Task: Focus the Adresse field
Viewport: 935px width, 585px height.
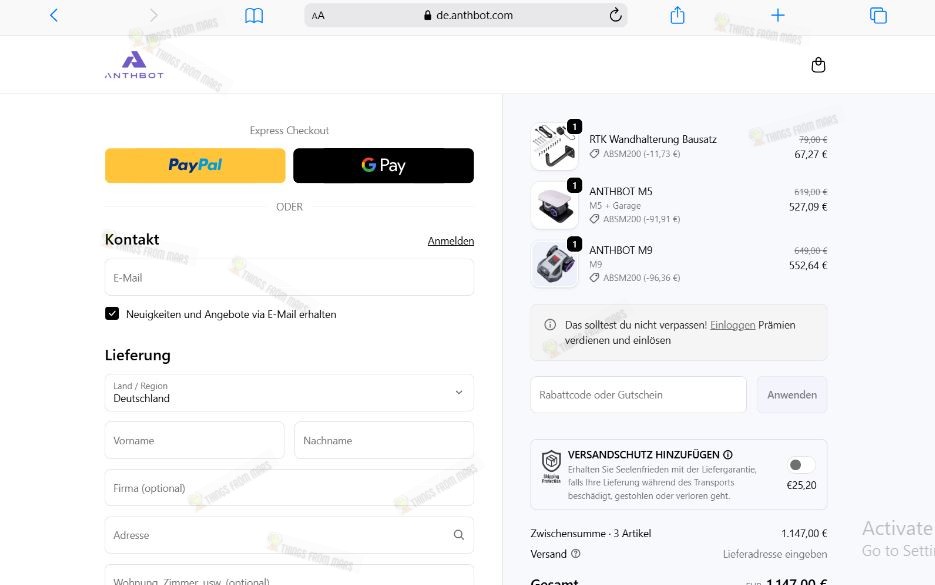Action: (289, 535)
